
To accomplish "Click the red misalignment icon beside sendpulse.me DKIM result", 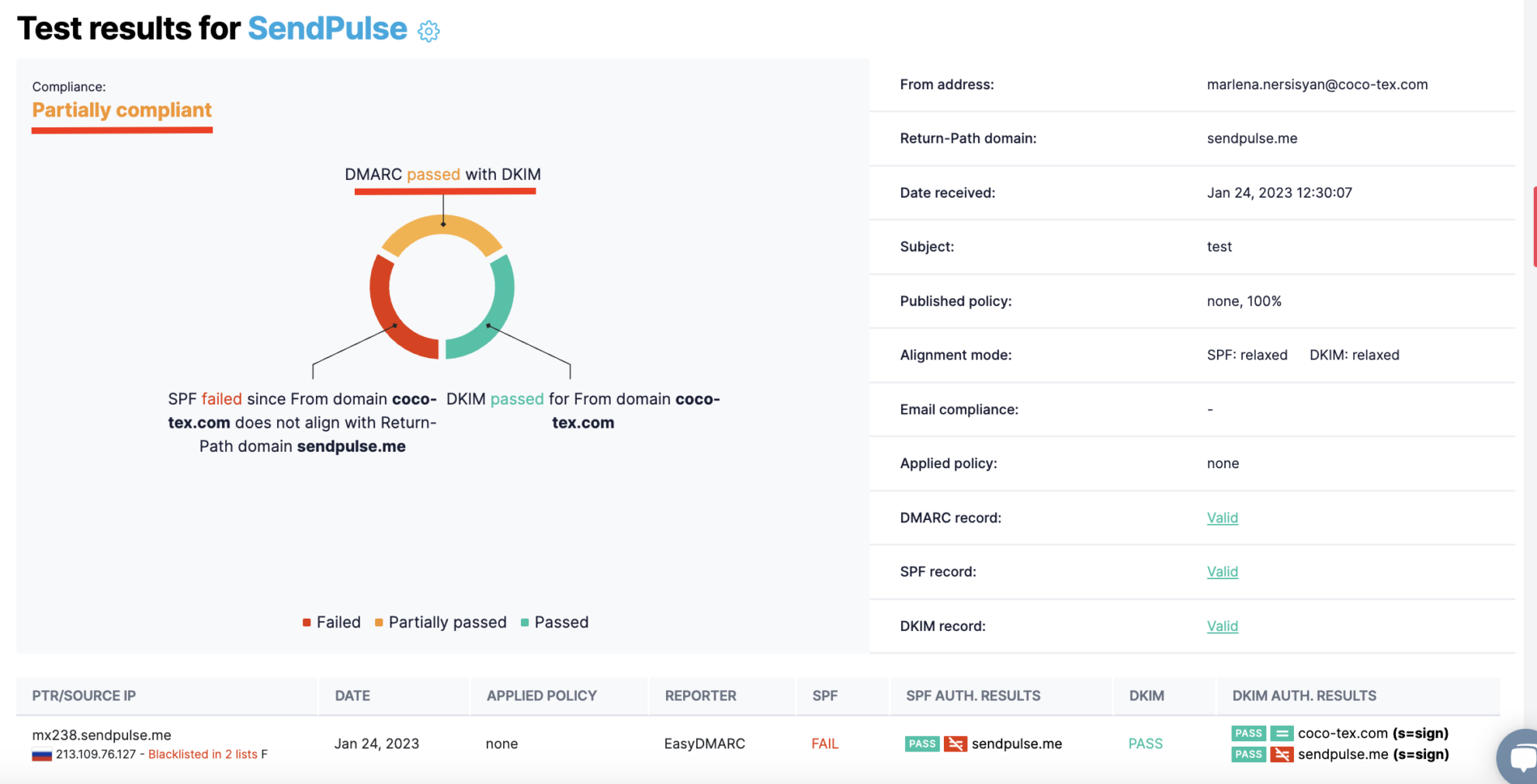I will coord(1282,754).
